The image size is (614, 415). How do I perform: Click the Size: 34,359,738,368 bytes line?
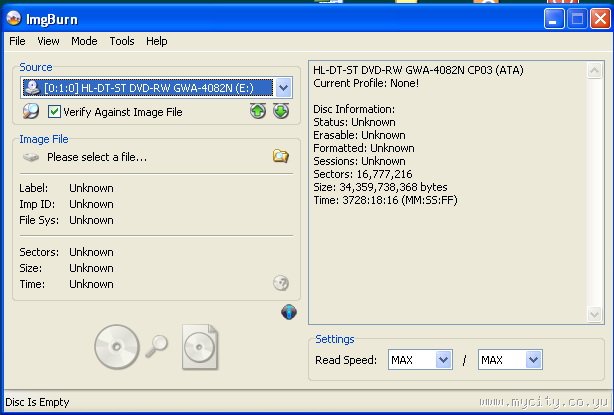point(380,187)
